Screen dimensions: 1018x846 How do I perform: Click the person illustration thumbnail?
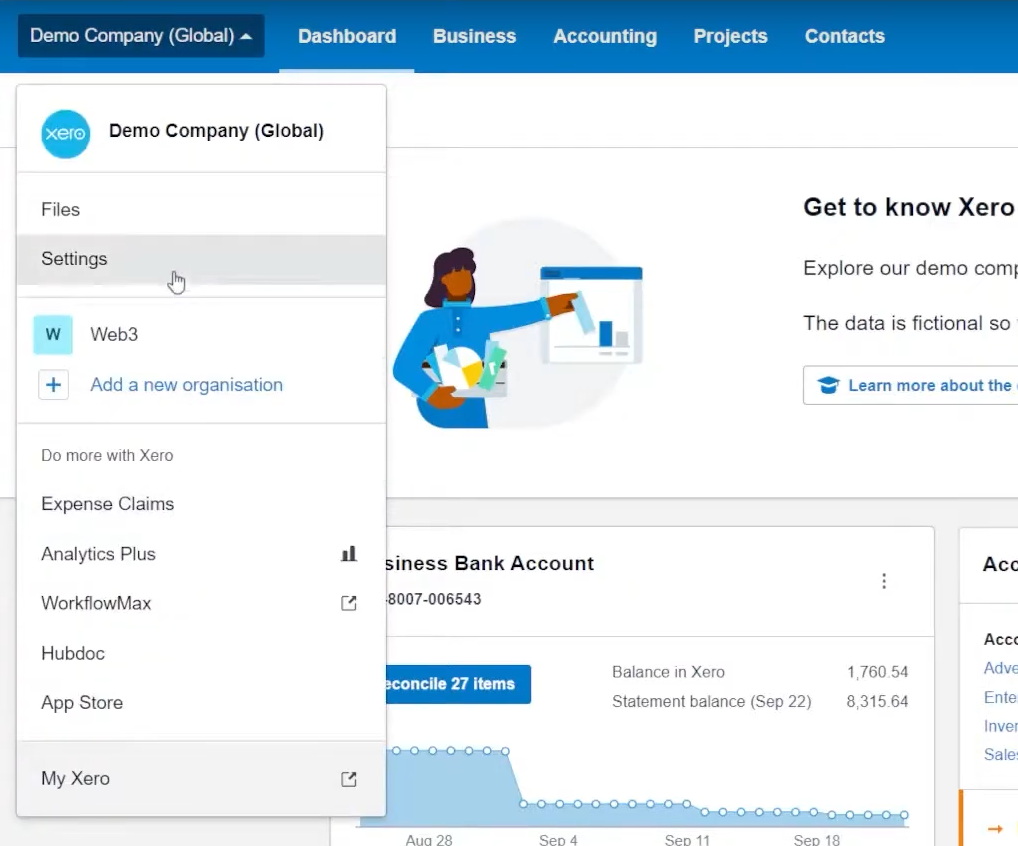[x=517, y=325]
